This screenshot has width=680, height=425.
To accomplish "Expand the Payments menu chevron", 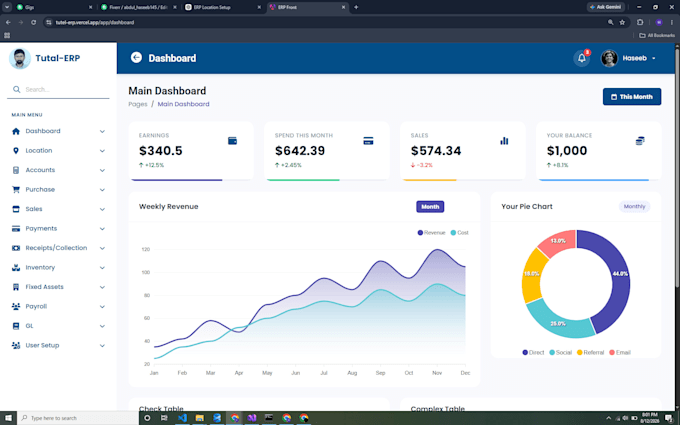I will 102,229.
